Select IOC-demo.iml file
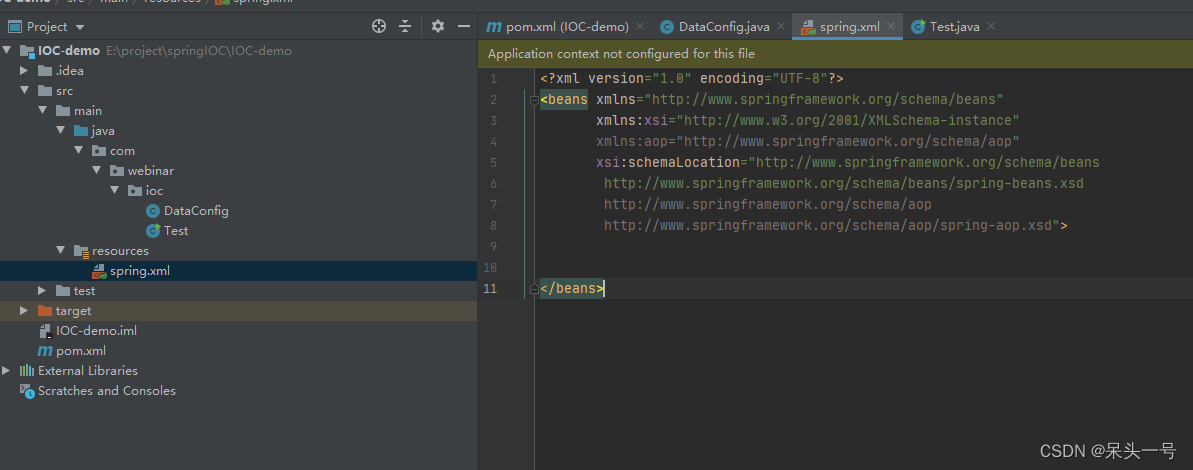The height and width of the screenshot is (470, 1193). 96,331
